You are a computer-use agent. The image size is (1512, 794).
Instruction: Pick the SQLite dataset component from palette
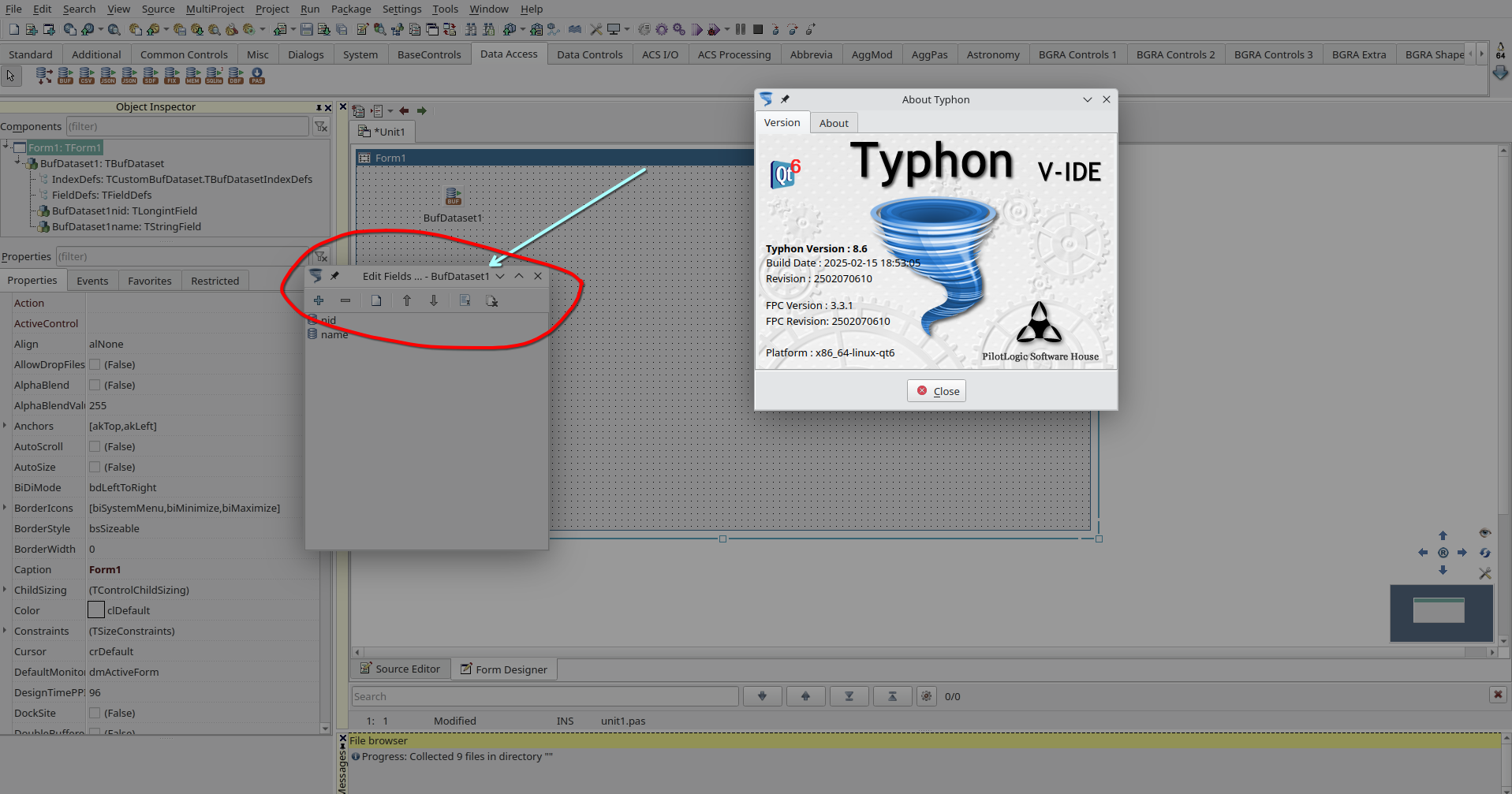click(x=215, y=76)
